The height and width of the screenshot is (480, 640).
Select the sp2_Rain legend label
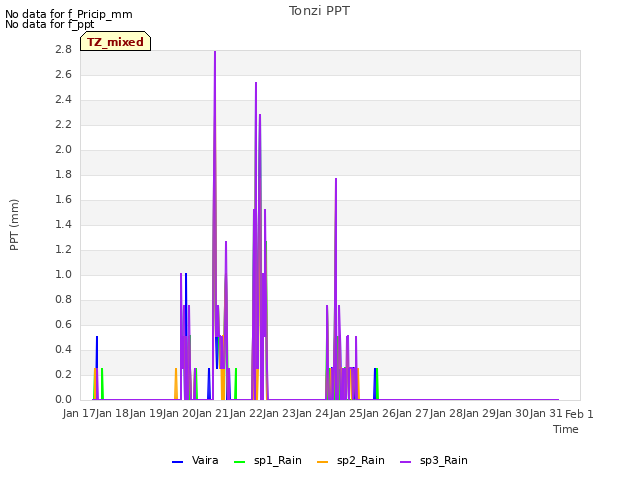click(360, 460)
